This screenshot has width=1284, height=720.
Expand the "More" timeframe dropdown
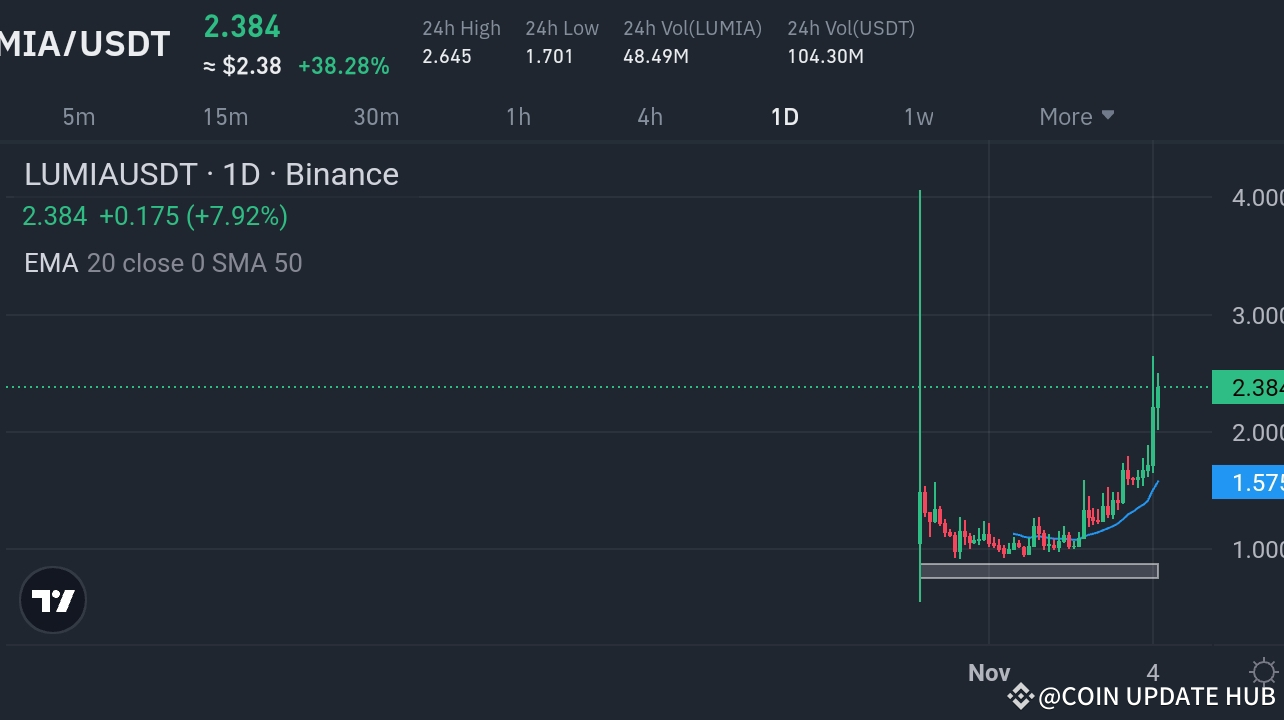coord(1076,116)
